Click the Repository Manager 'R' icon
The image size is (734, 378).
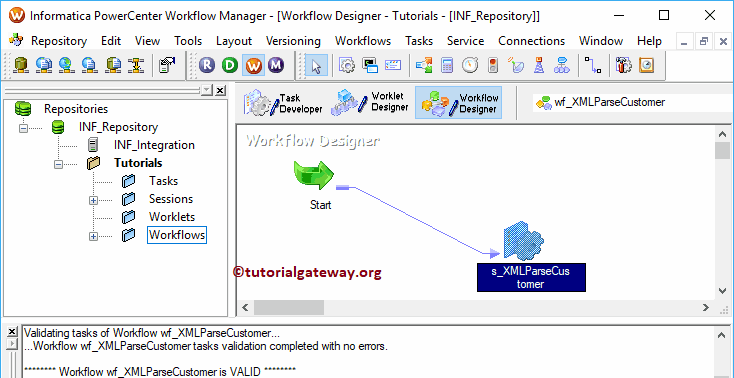pos(207,65)
